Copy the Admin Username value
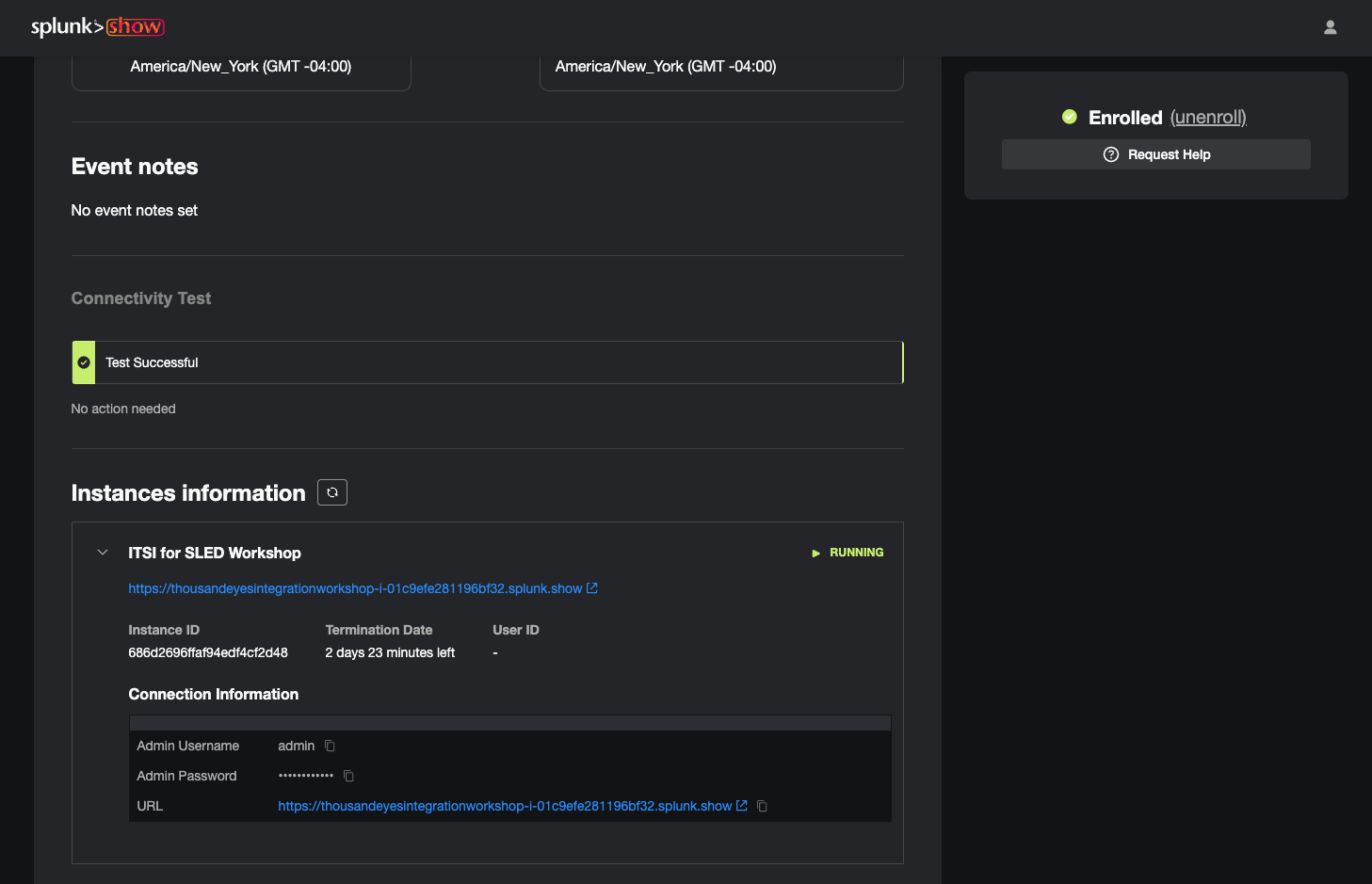 tap(330, 746)
